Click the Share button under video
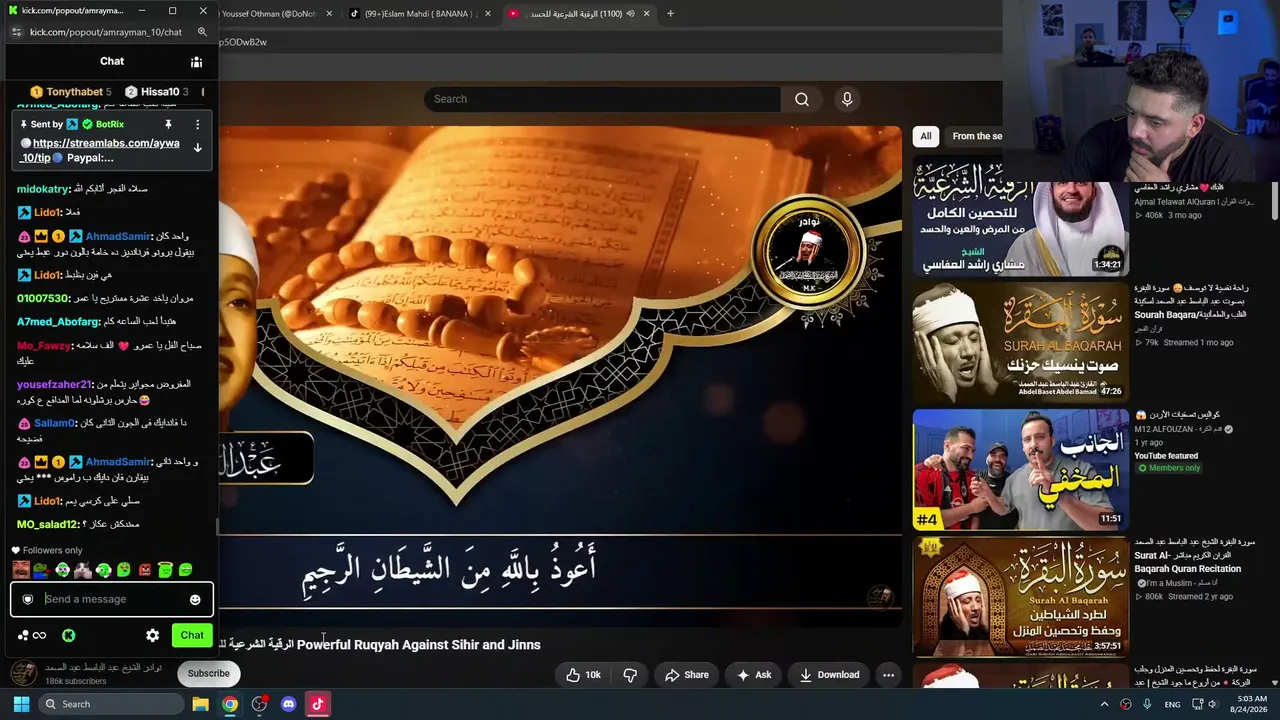The height and width of the screenshot is (720, 1280). (x=686, y=675)
